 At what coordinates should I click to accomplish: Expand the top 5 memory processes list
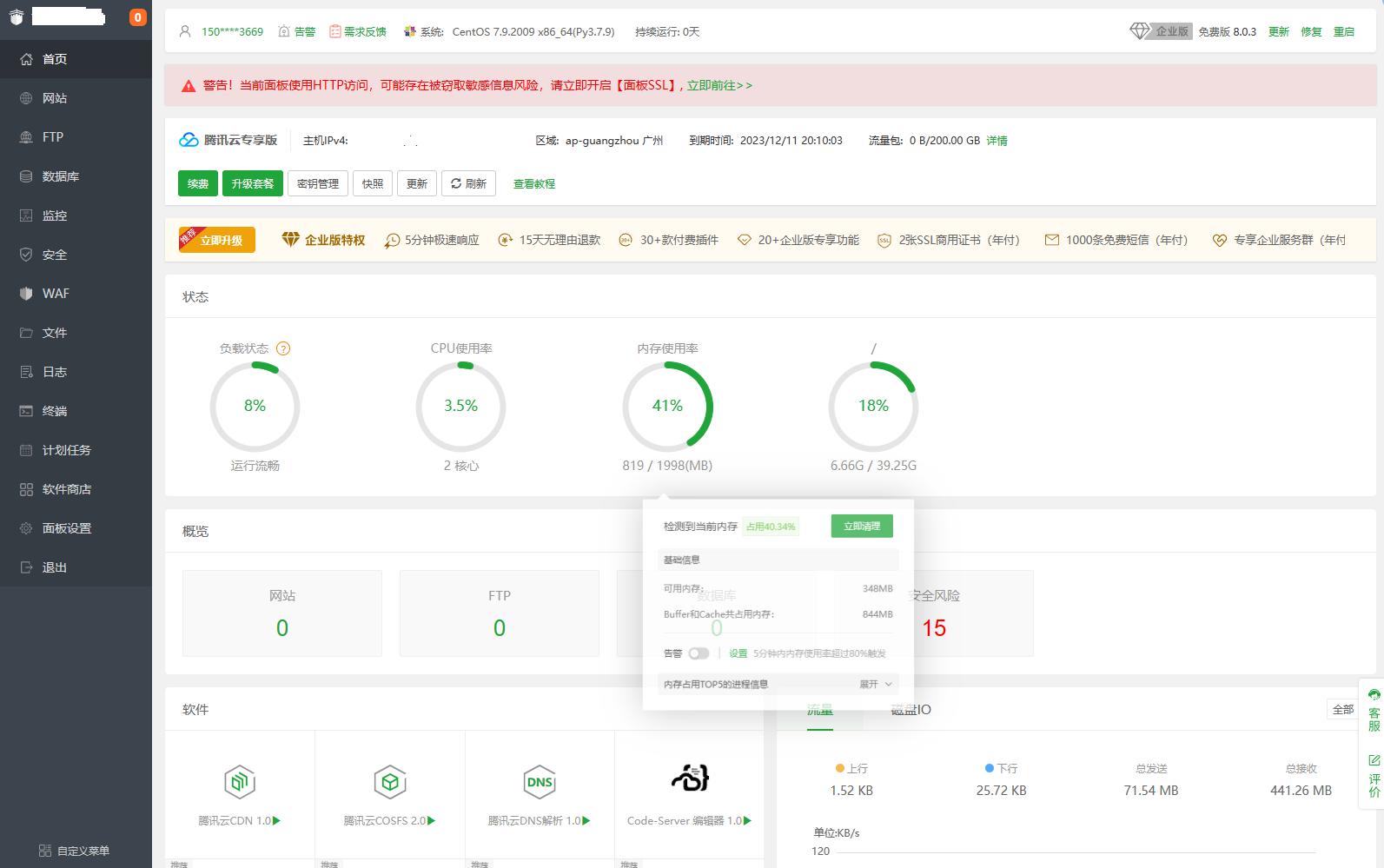click(x=876, y=685)
